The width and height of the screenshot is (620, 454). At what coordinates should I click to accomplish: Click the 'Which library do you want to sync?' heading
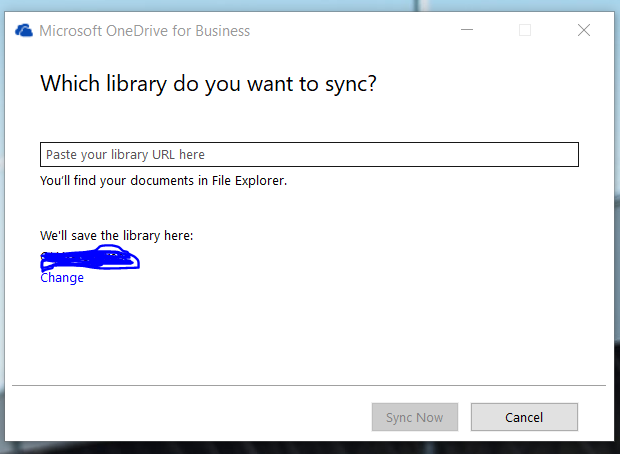(x=208, y=84)
